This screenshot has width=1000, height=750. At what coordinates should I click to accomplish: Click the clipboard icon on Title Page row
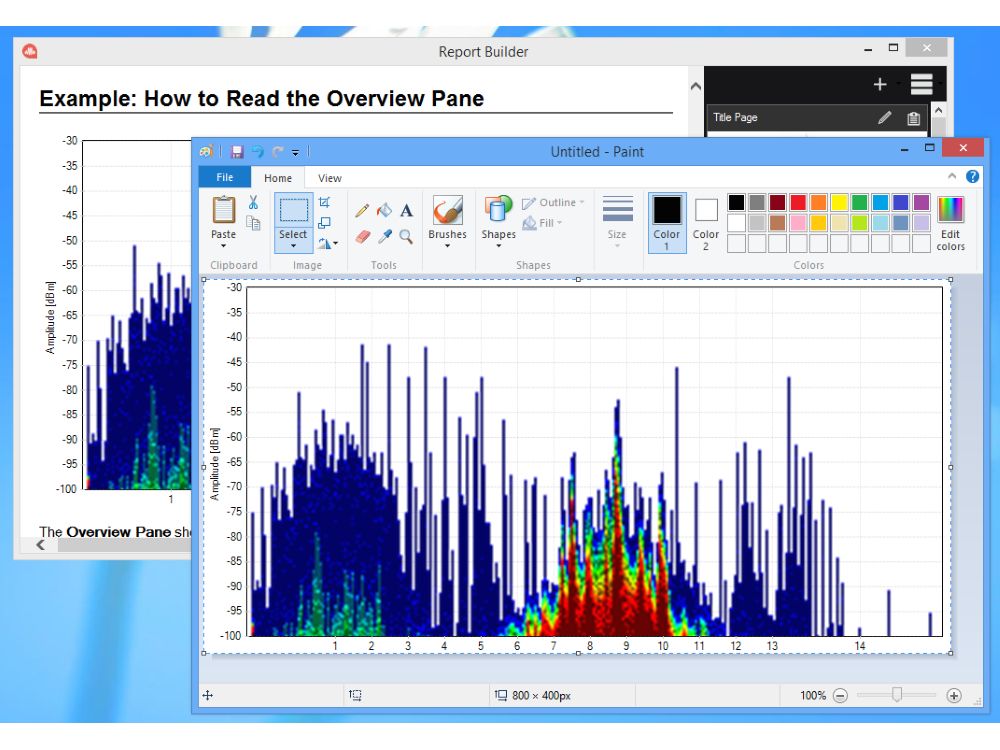coord(913,118)
